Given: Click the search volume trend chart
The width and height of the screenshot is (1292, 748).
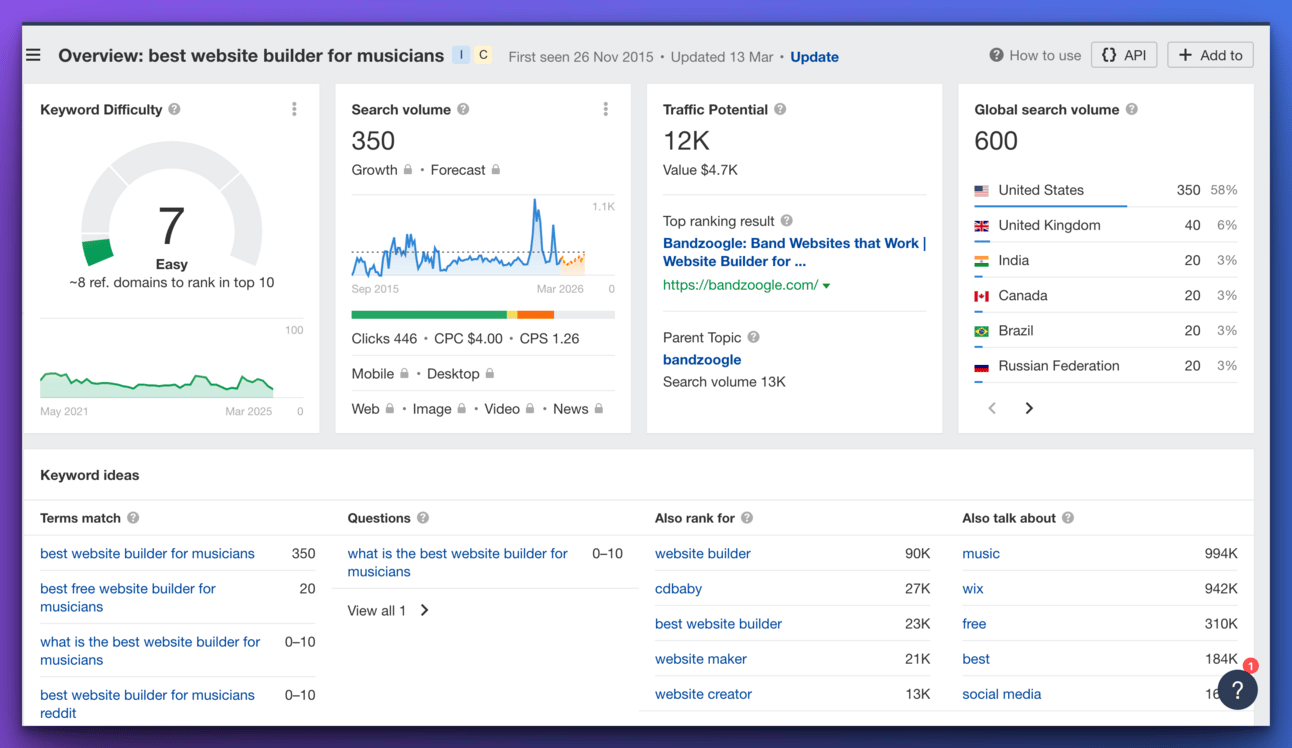Looking at the screenshot, I should [x=468, y=240].
